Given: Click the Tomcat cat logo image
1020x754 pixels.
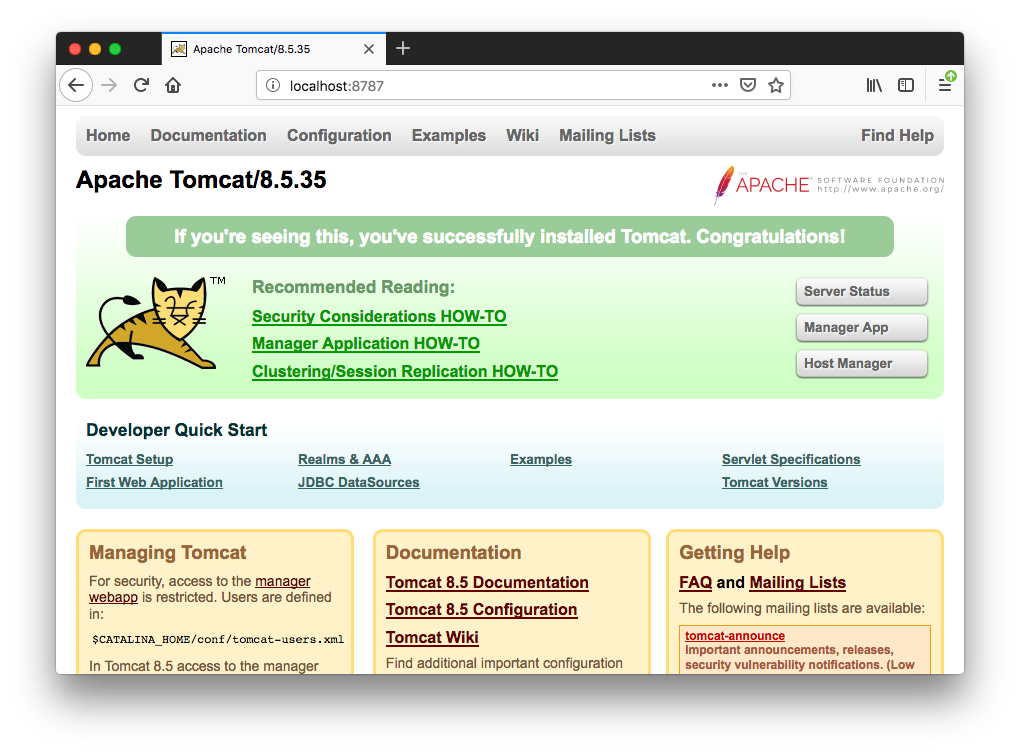Looking at the screenshot, I should pos(156,322).
